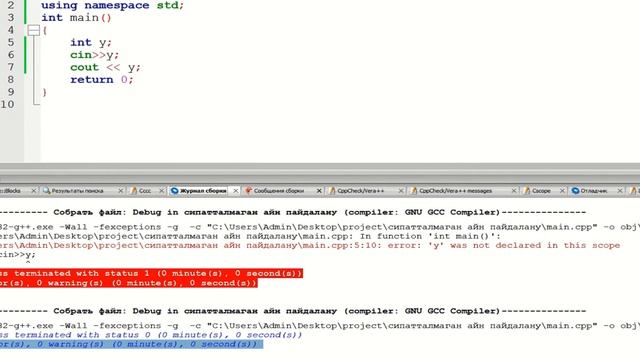This screenshot has height=360, width=640.
Task: Click the second 'Собрать файл: Debug' header line
Action: pyautogui.click(x=293, y=311)
